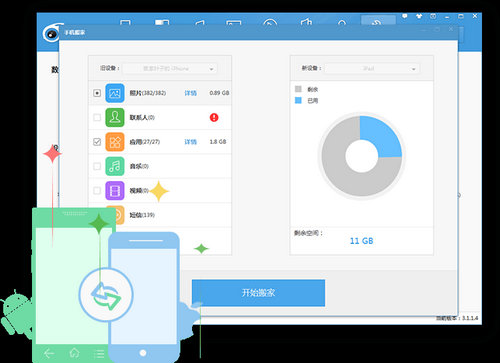Click the 1.8 GB size text
The width and height of the screenshot is (500, 363).
point(218,142)
